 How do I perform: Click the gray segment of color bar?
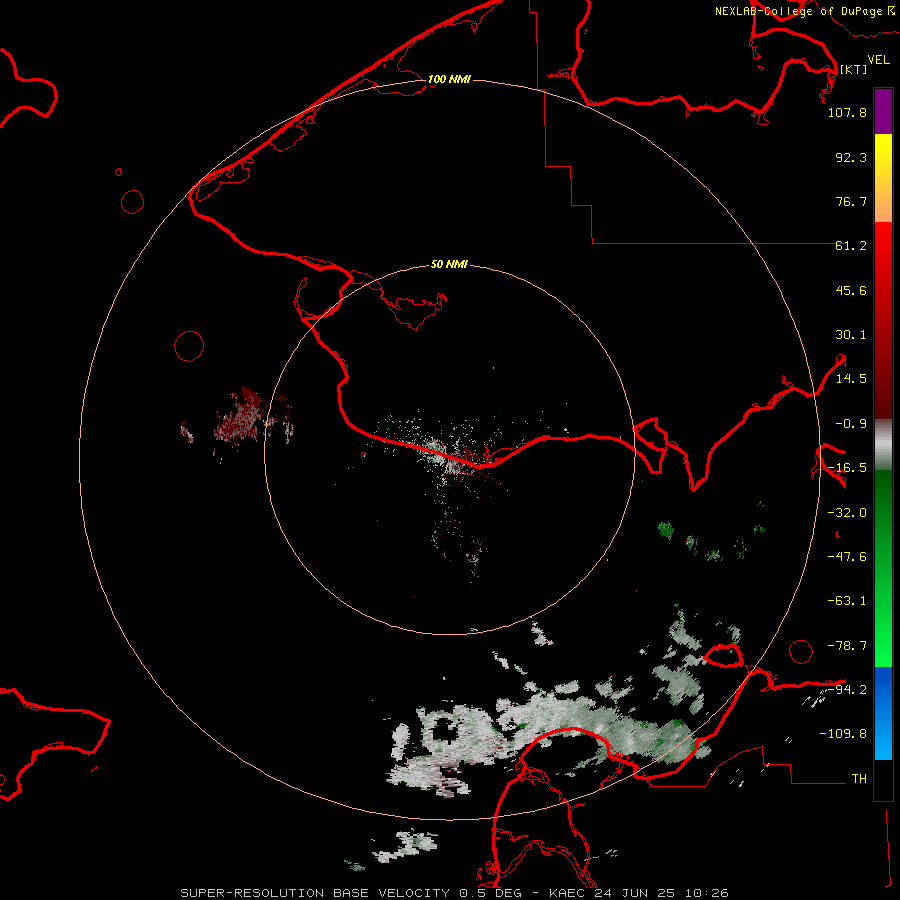pos(883,445)
